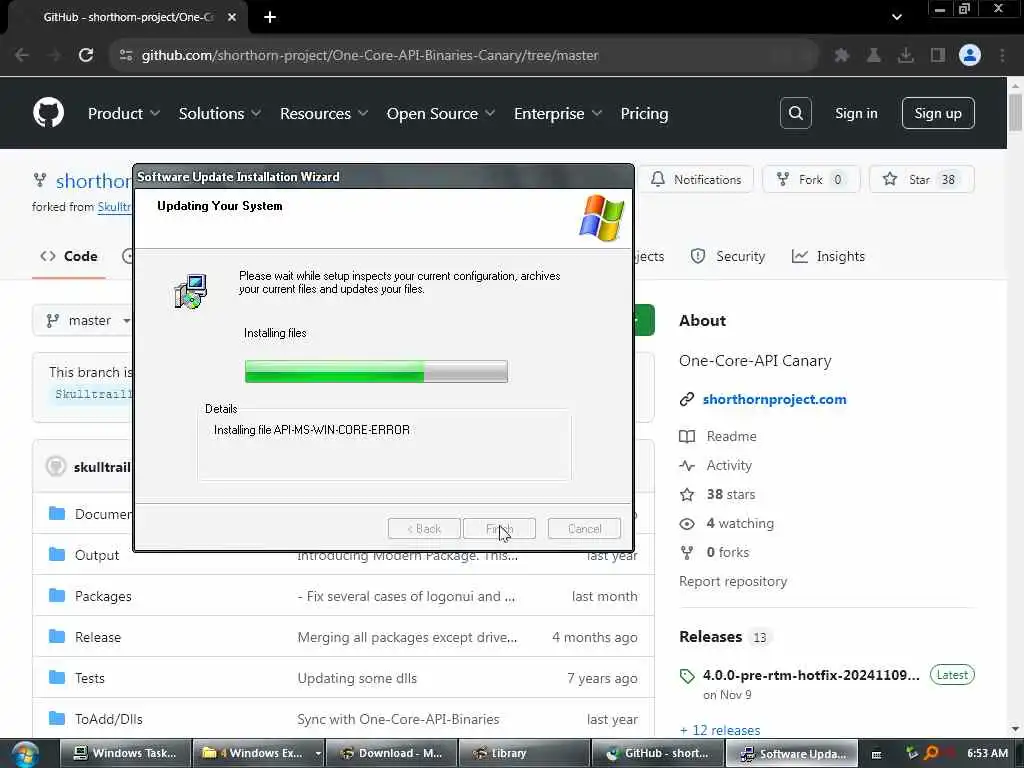Click Report repository

[733, 581]
